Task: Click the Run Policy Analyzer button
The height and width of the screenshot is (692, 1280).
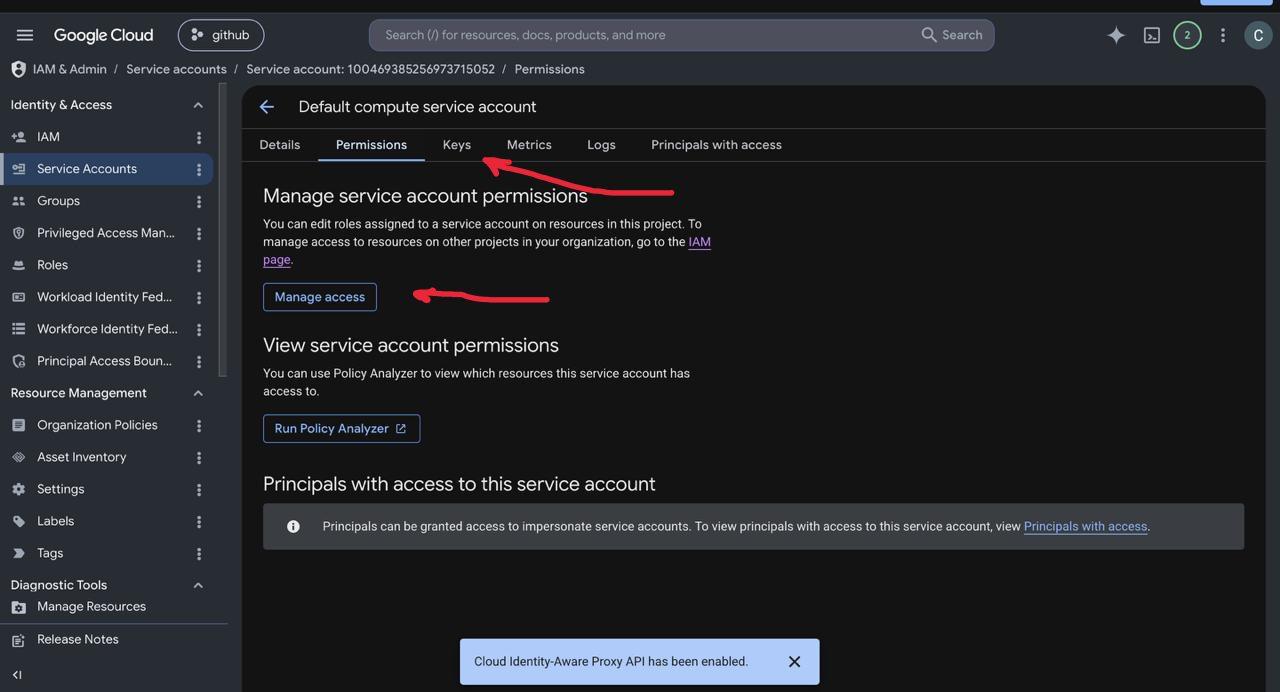Action: [341, 428]
